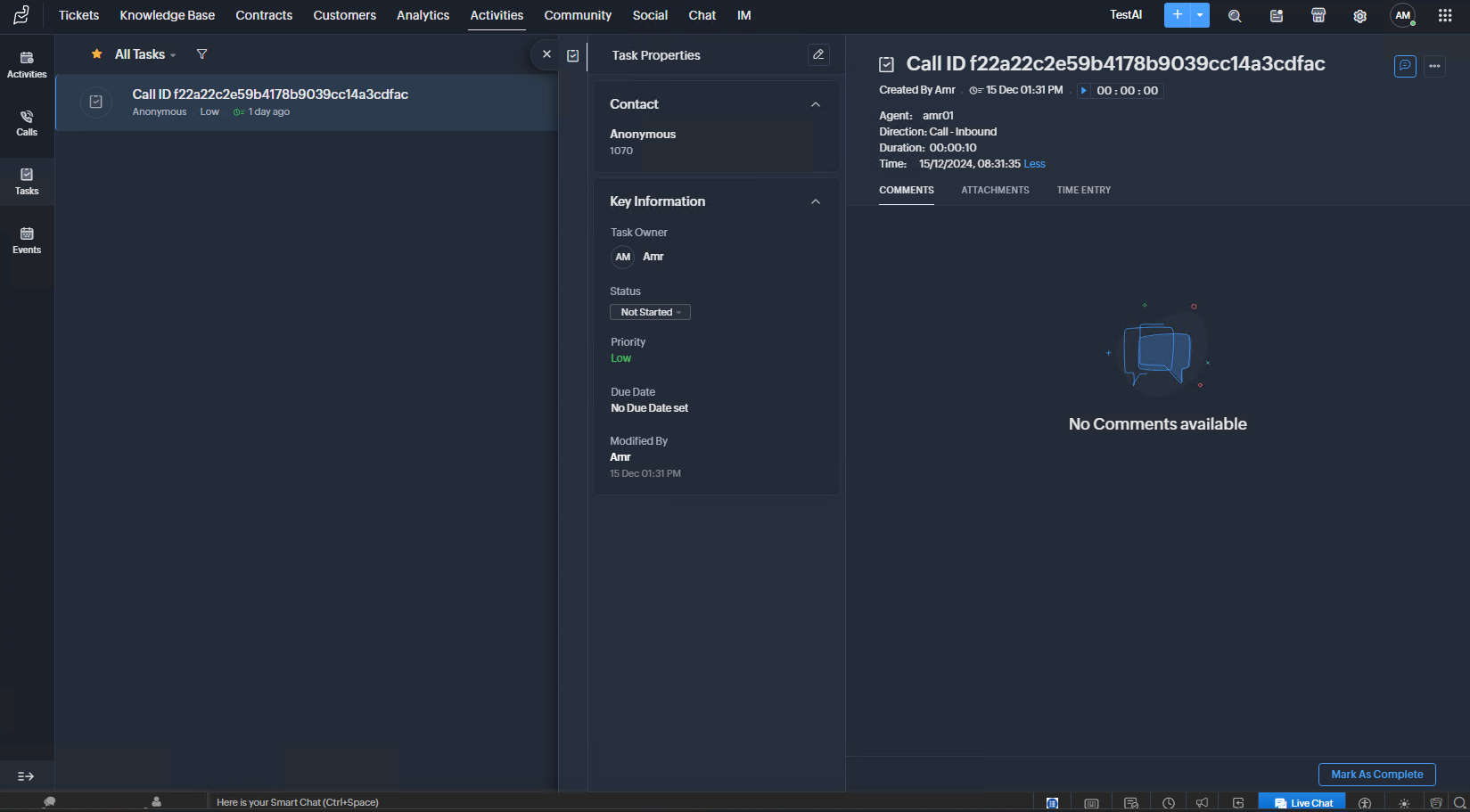Click the comment bubble icon near title

1405,66
